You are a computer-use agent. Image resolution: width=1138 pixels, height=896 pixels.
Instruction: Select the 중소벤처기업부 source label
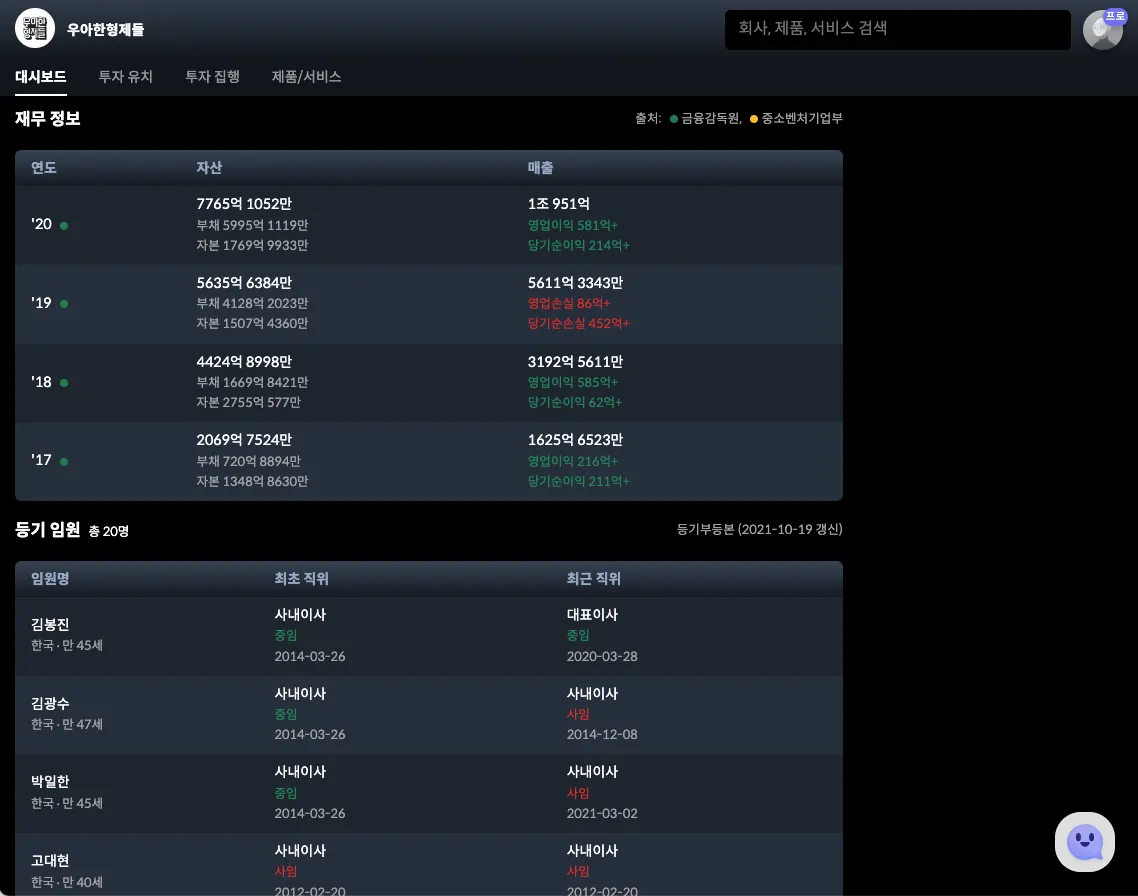tap(802, 118)
